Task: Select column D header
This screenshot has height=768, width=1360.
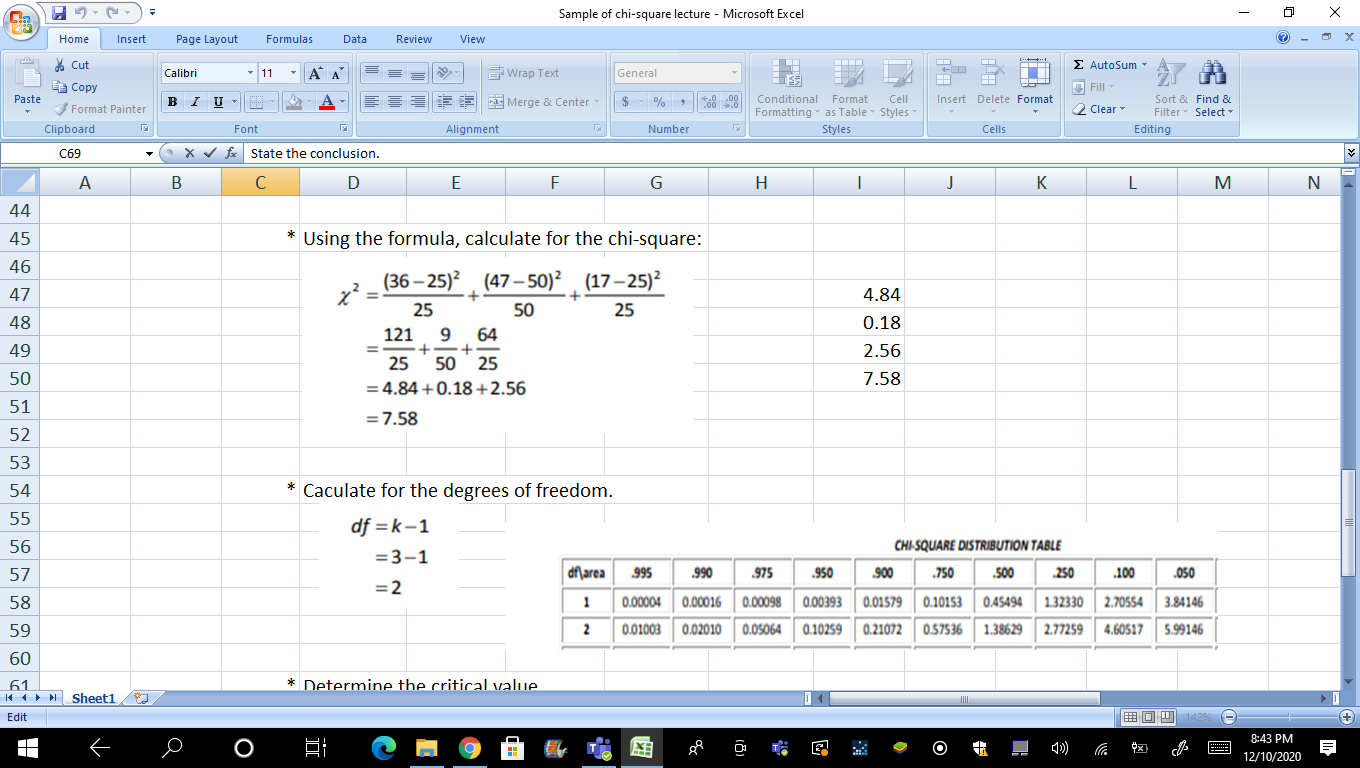Action: coord(353,182)
